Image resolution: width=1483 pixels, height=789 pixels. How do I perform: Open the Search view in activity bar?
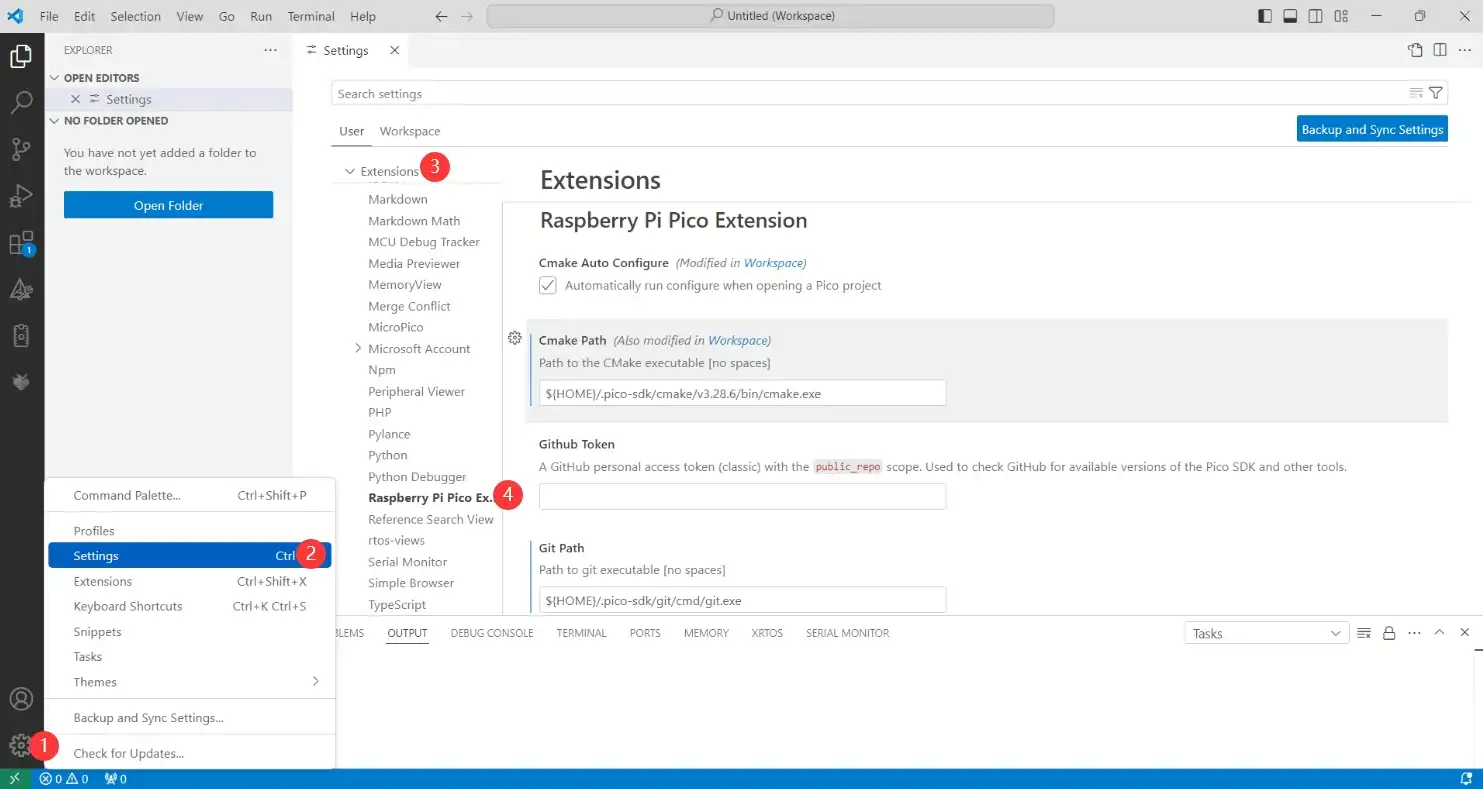coord(21,102)
